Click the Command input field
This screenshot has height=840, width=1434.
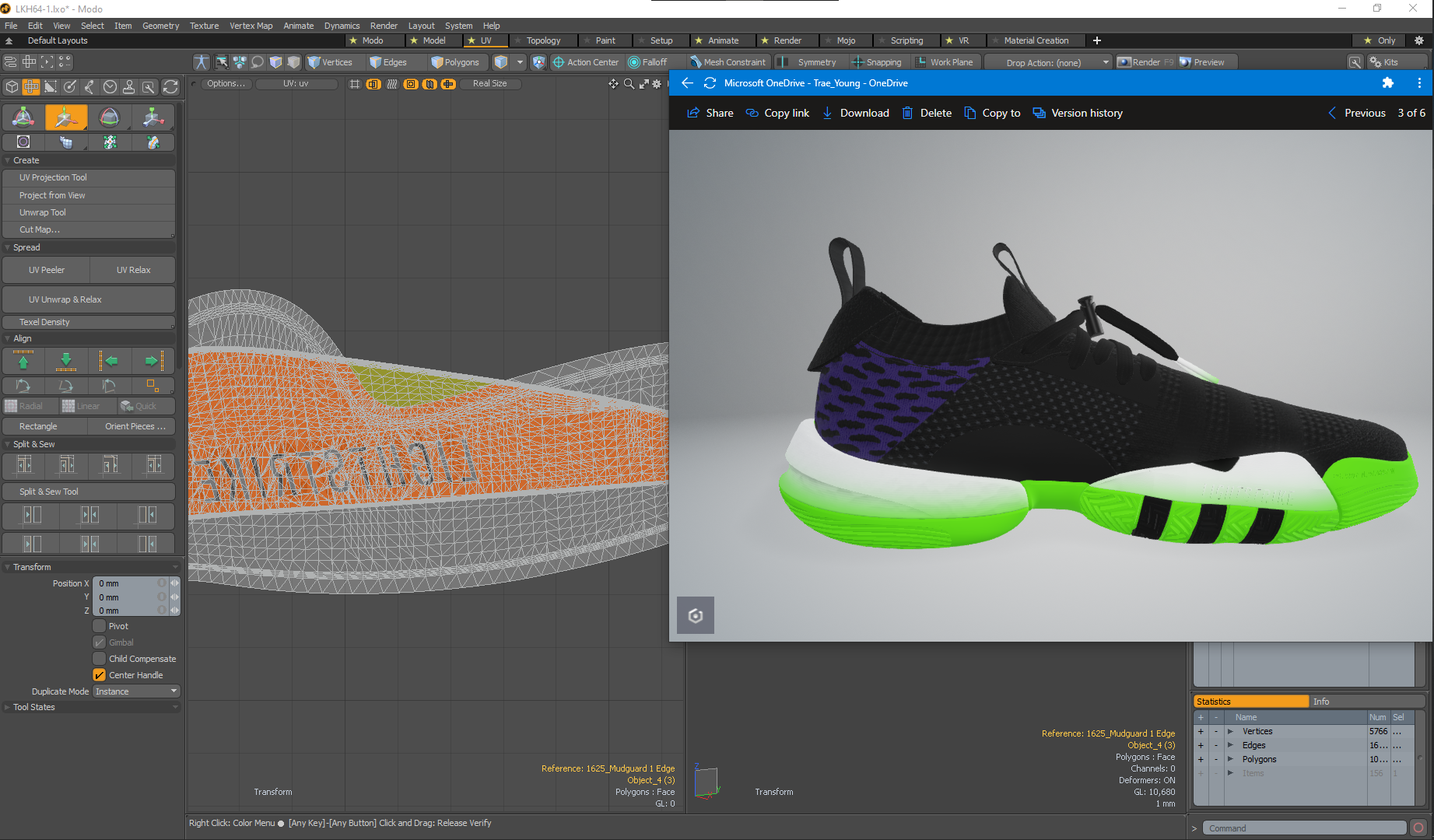(x=1305, y=828)
